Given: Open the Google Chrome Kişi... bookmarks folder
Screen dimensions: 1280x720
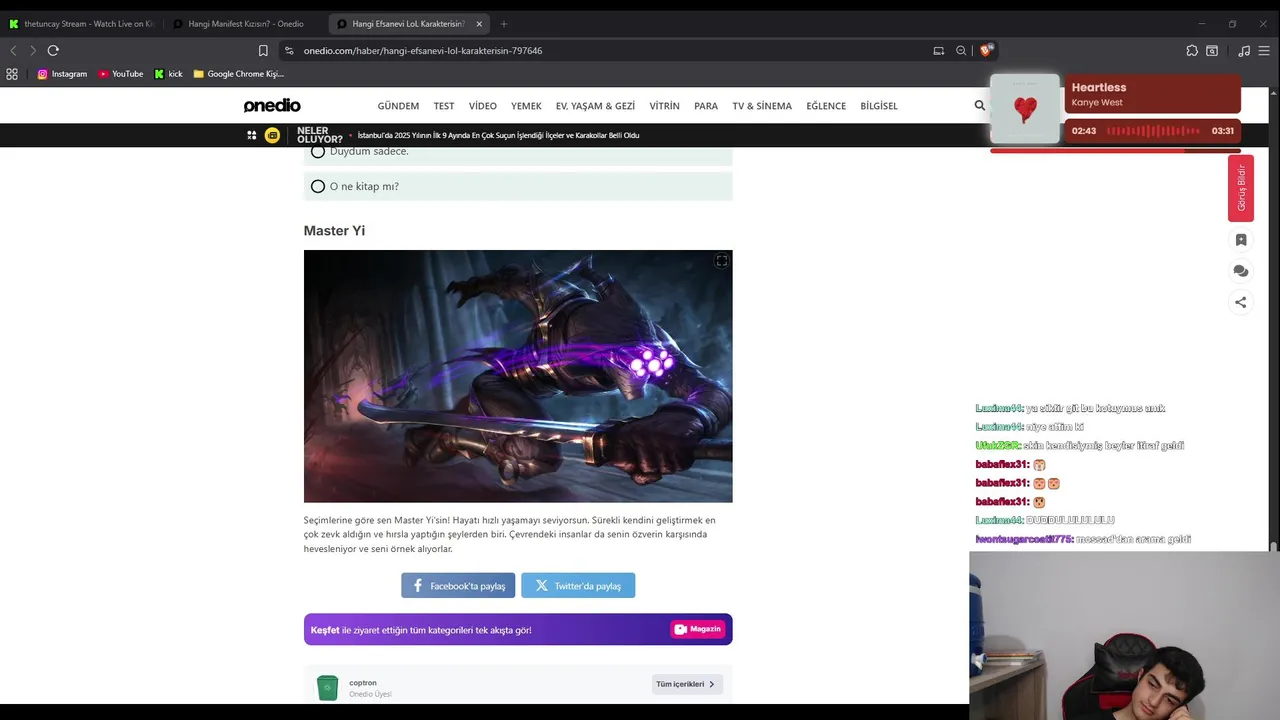Looking at the screenshot, I should (238, 74).
